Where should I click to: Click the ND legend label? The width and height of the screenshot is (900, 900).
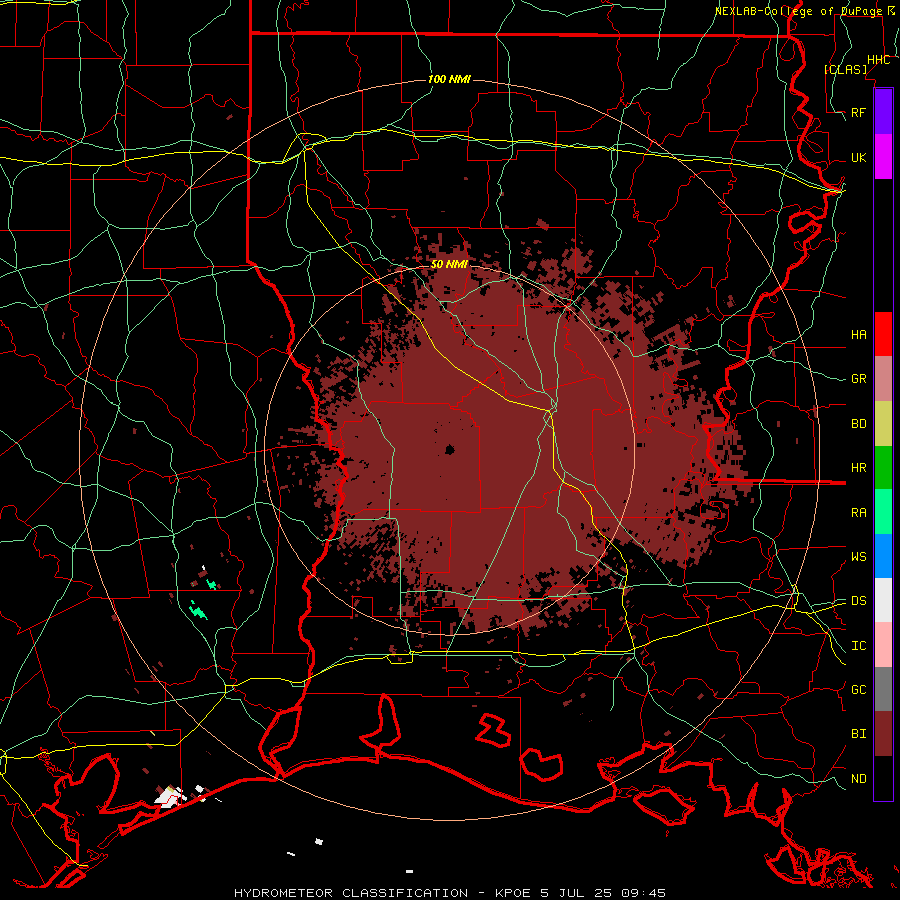[x=858, y=778]
